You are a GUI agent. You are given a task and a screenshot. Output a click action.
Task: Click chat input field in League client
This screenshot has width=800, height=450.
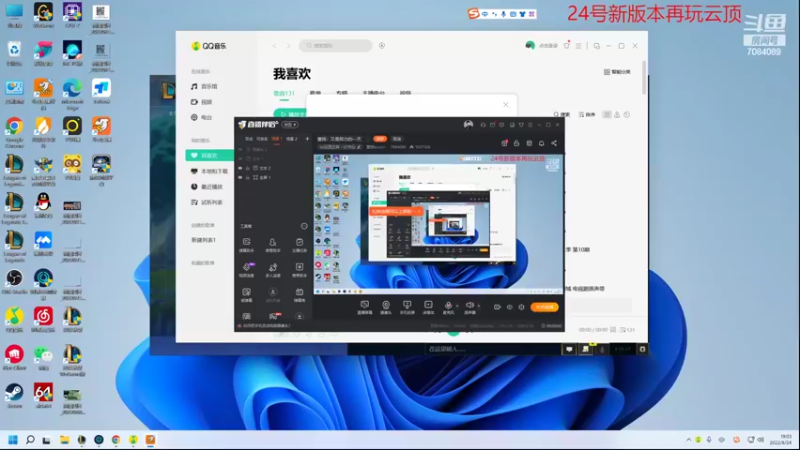click(x=492, y=349)
